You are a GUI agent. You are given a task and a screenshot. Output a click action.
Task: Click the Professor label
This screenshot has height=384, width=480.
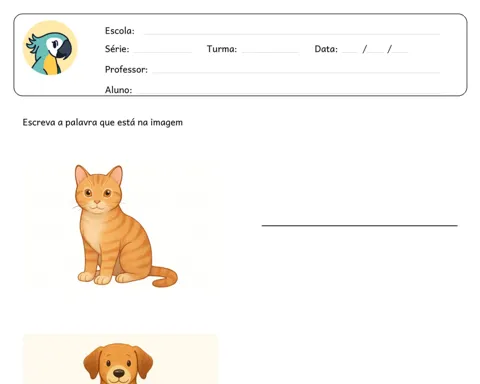coord(126,69)
